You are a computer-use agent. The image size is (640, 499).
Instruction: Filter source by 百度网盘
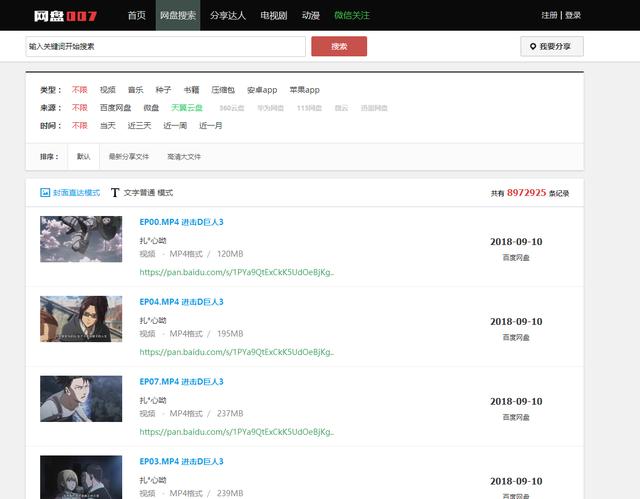(116, 108)
